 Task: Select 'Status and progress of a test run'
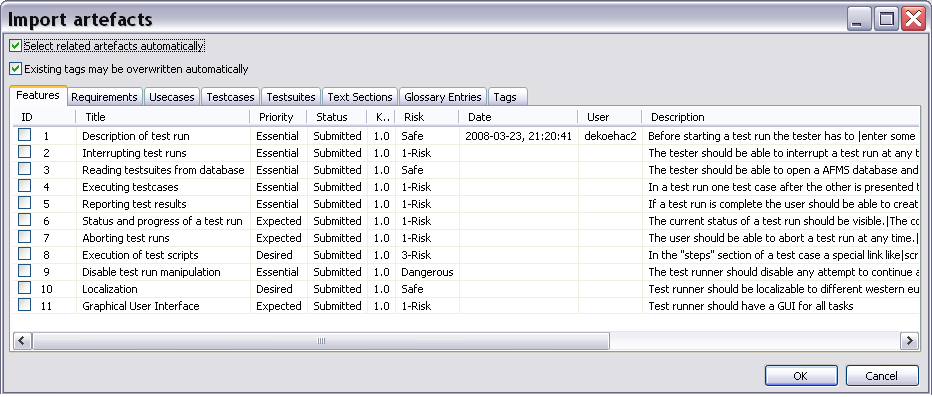point(162,221)
